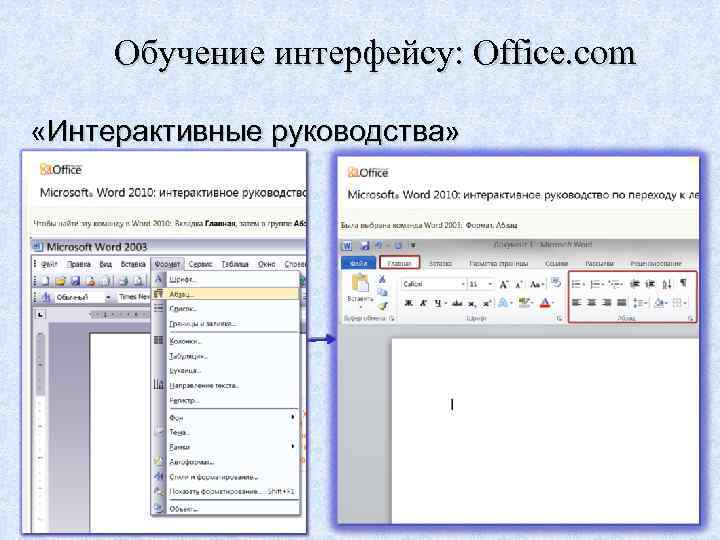
Task: Pick the Shading paint bucket color
Action: click(659, 303)
